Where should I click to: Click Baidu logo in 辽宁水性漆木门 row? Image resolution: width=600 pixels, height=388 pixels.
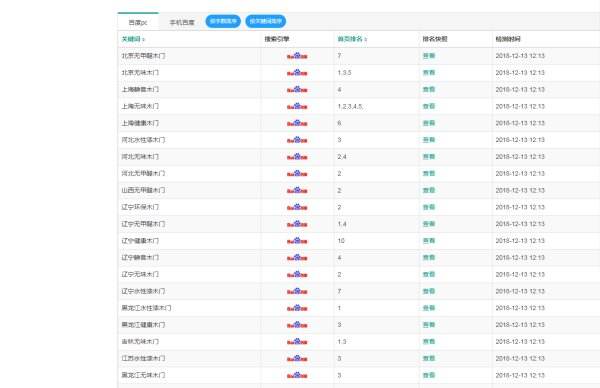click(x=297, y=292)
